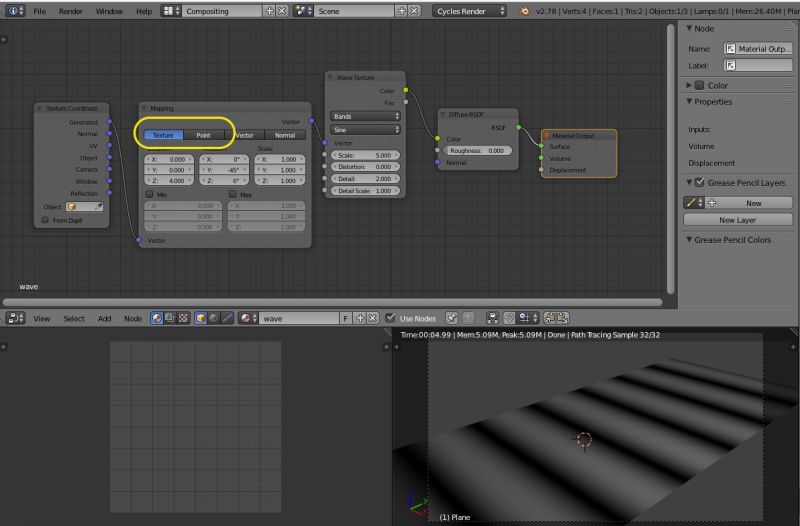Select the texture node tree type icon
800x526 pixels.
pos(183,318)
